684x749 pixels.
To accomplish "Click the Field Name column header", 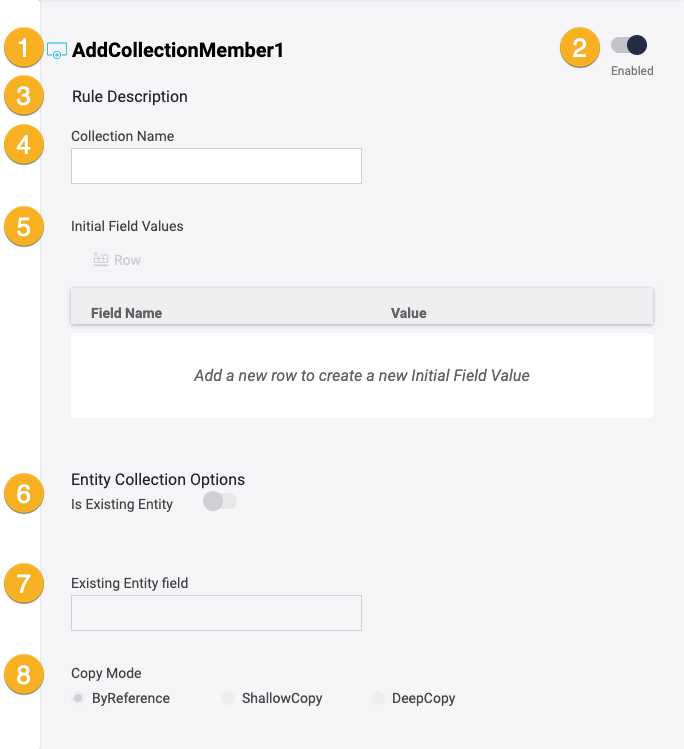I will tap(126, 313).
